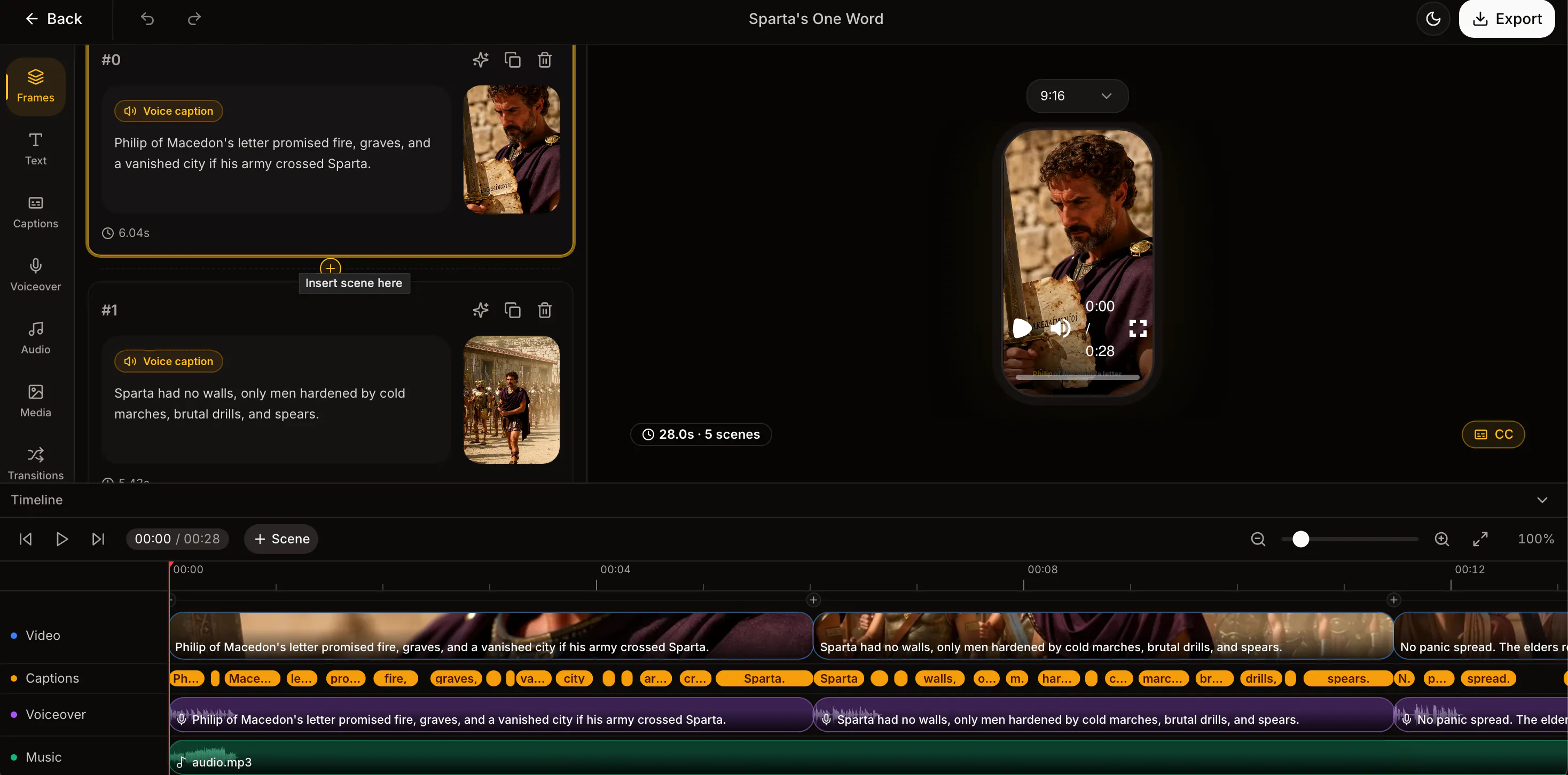
Task: Open the Audio panel
Action: click(x=35, y=338)
